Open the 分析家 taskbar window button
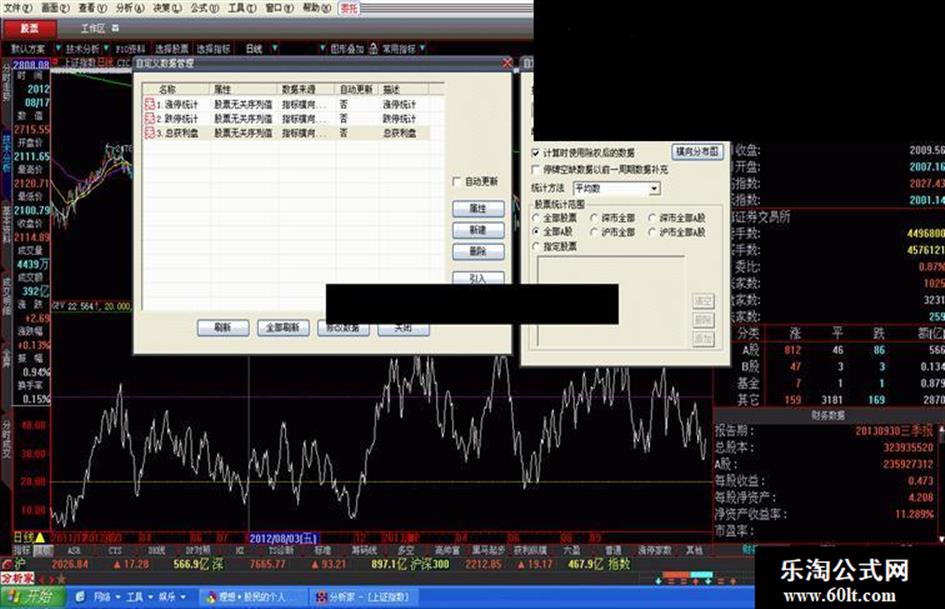 pyautogui.click(x=362, y=597)
